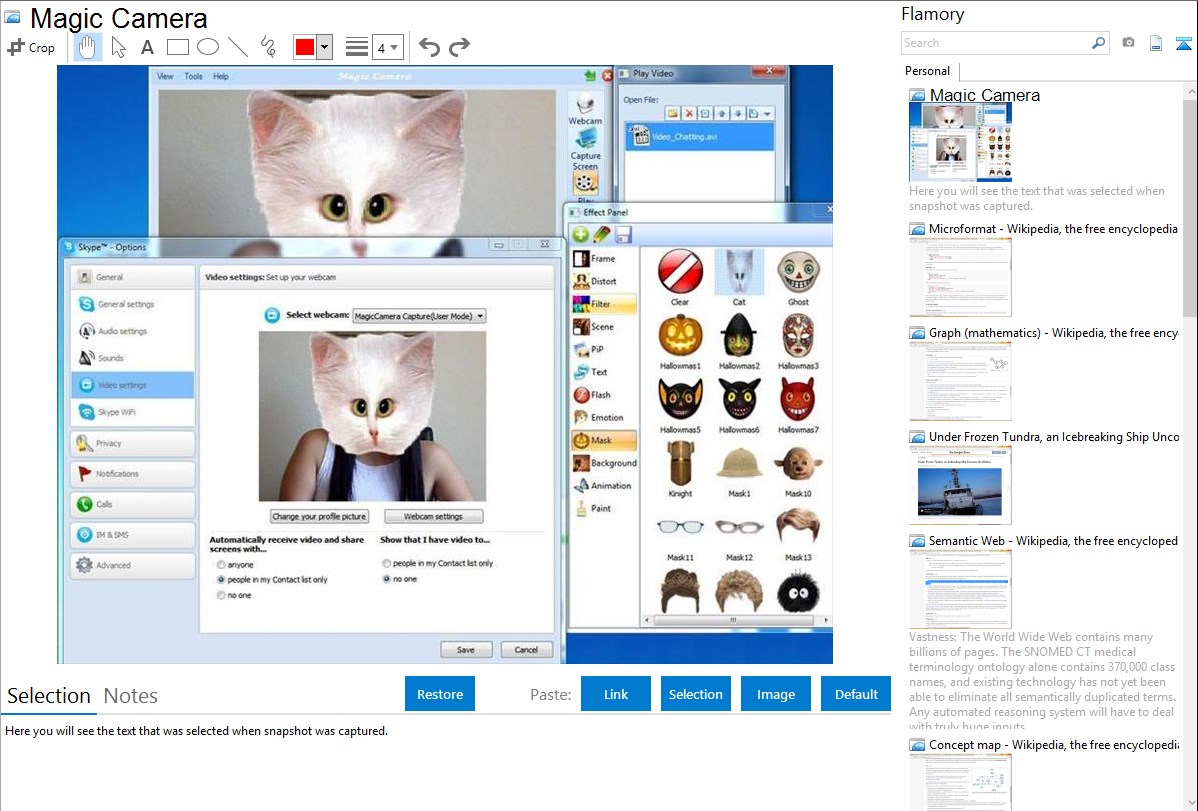Click the Capture Screen icon
The width and height of the screenshot is (1198, 811).
586,149
